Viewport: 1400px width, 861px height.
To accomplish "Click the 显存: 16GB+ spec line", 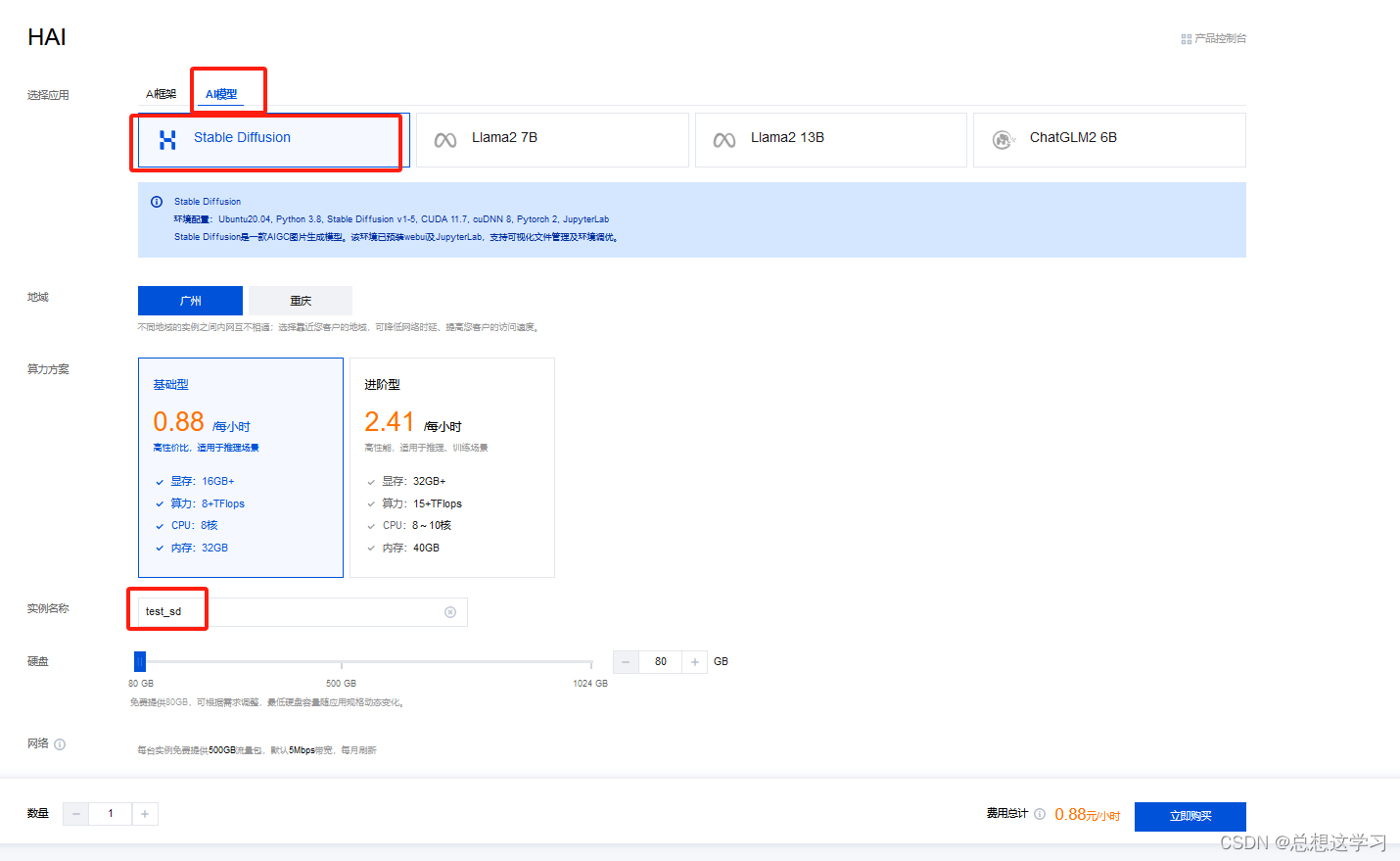I will [x=203, y=481].
